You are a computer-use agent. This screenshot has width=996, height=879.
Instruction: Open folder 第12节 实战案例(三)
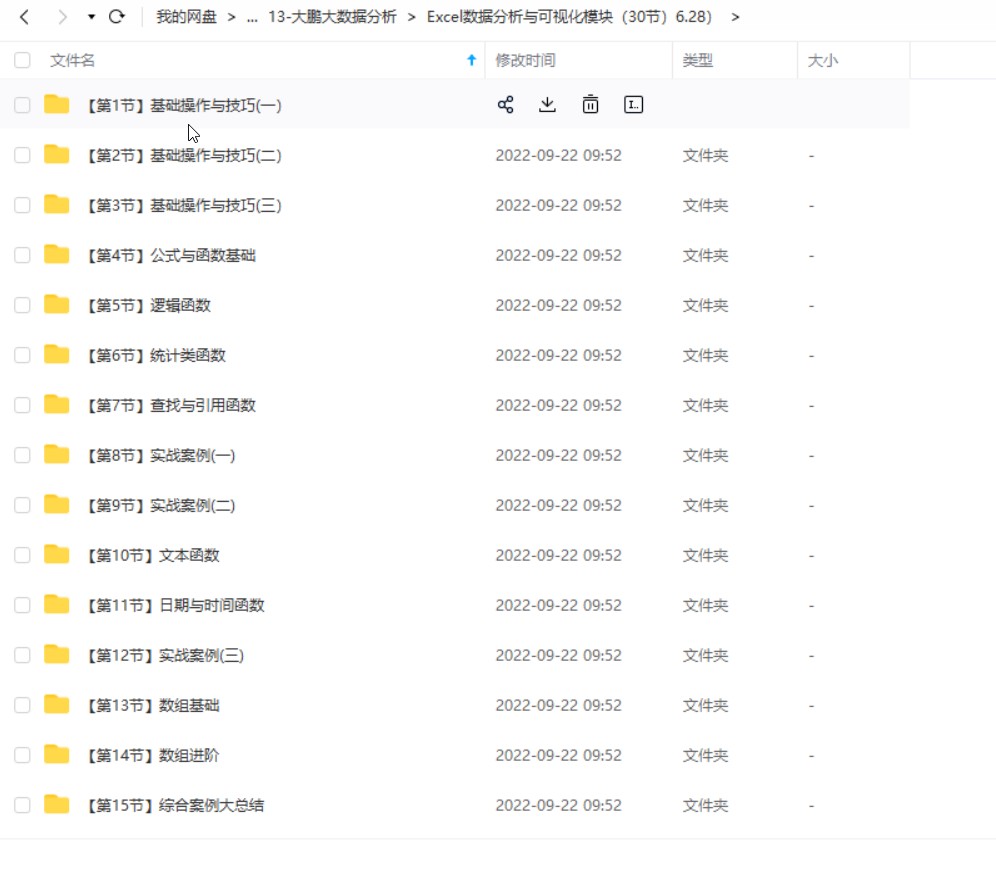click(x=165, y=655)
